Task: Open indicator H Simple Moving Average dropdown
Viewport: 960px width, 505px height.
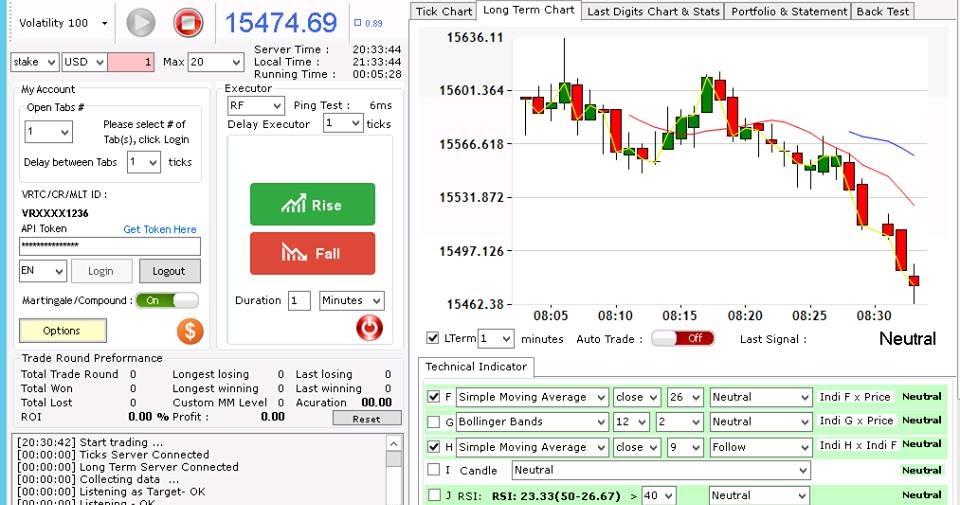Action: [532, 447]
